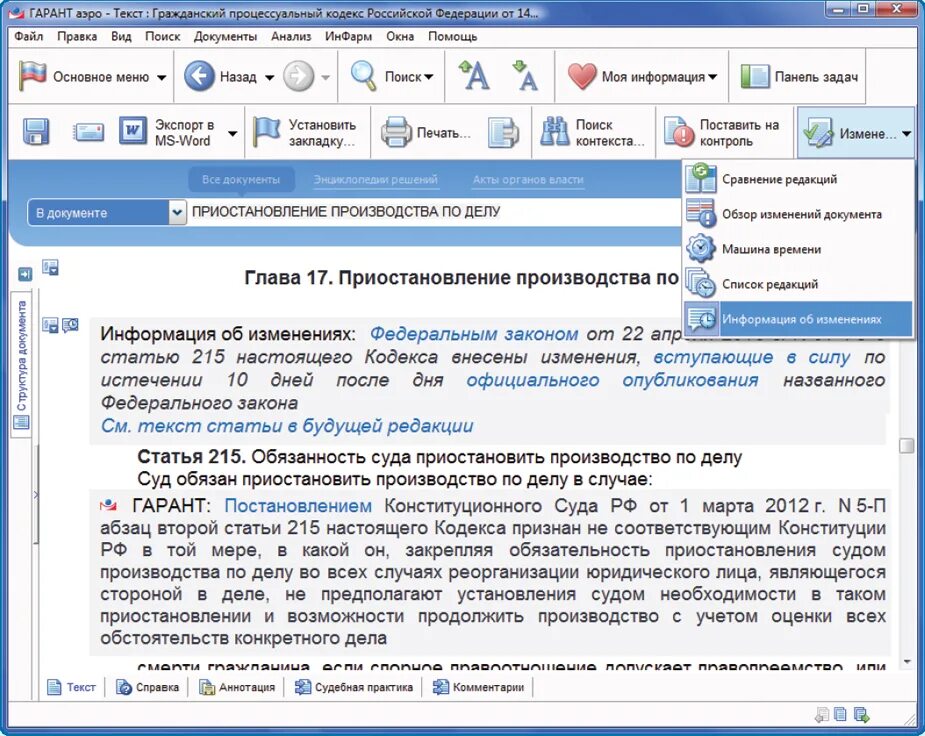Click document icon beside chapter heading
Screen dimensions: 925x736
tap(50, 267)
